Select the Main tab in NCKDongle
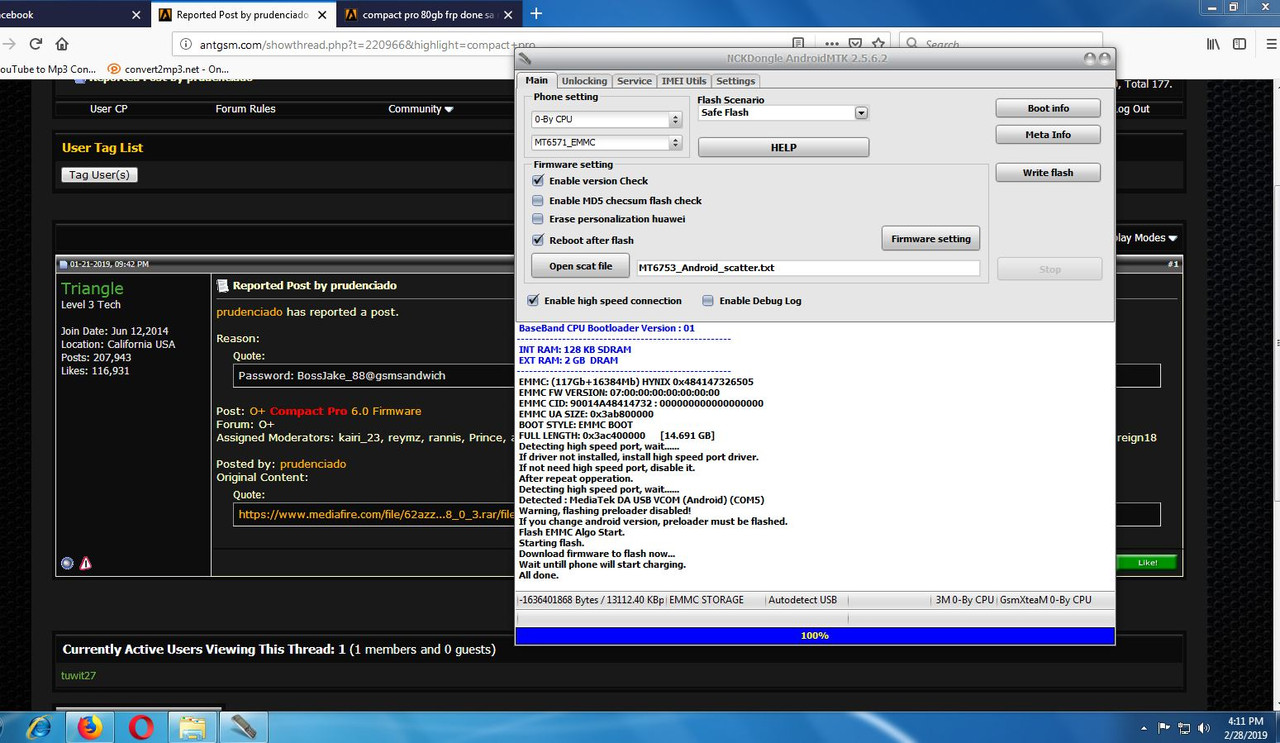 (x=537, y=80)
